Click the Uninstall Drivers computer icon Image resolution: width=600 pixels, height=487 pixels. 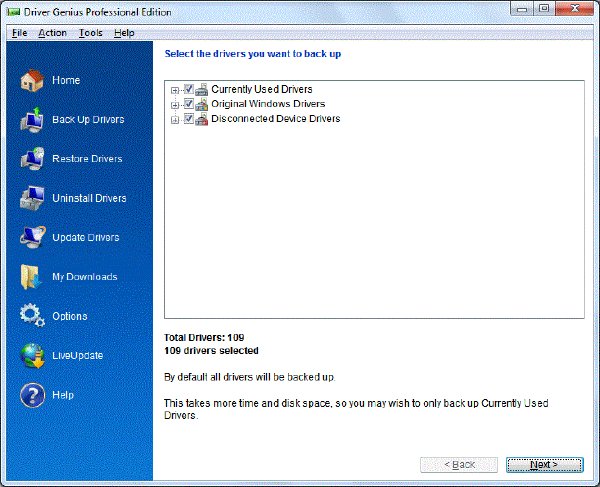pyautogui.click(x=32, y=198)
